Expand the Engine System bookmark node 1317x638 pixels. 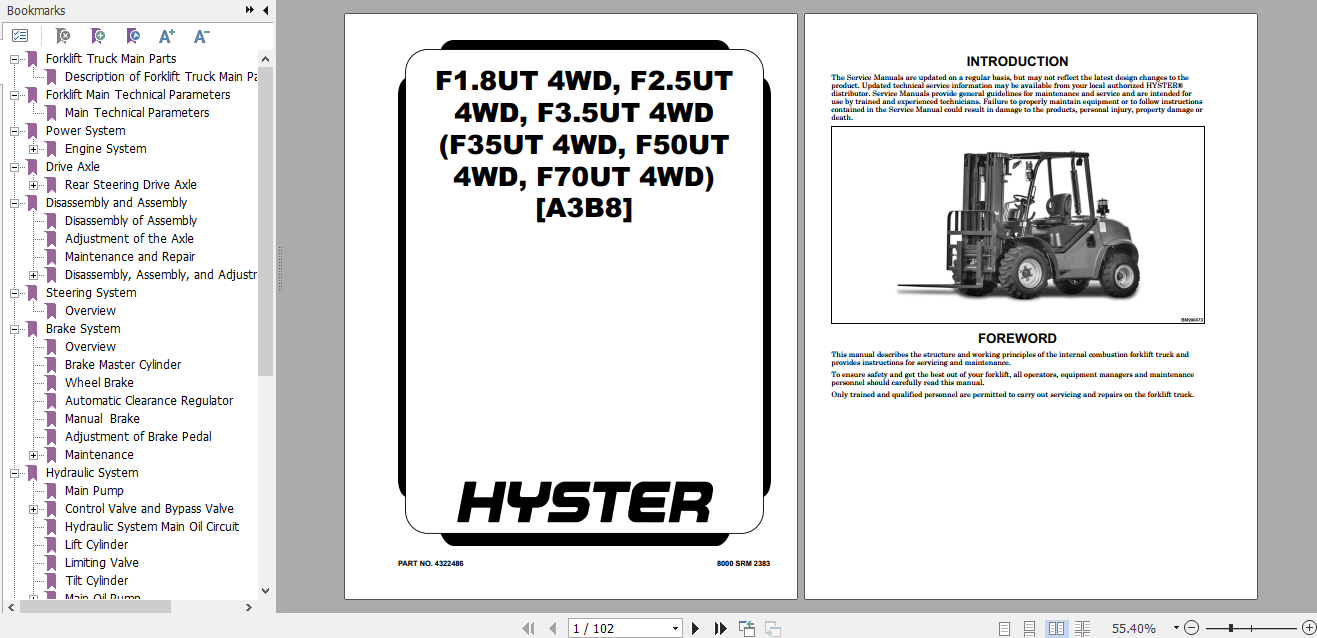(x=33, y=148)
